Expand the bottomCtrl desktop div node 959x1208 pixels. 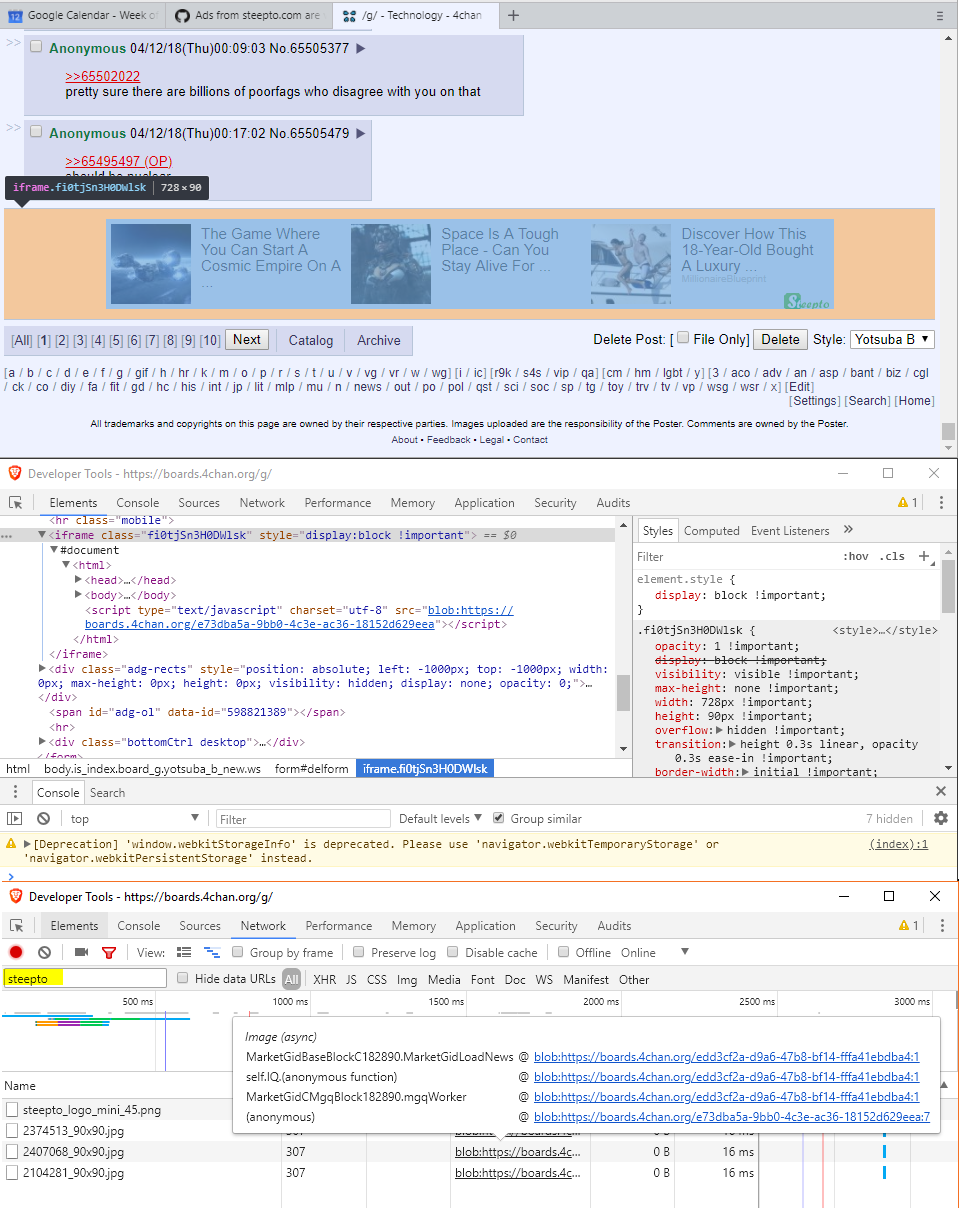[x=42, y=742]
